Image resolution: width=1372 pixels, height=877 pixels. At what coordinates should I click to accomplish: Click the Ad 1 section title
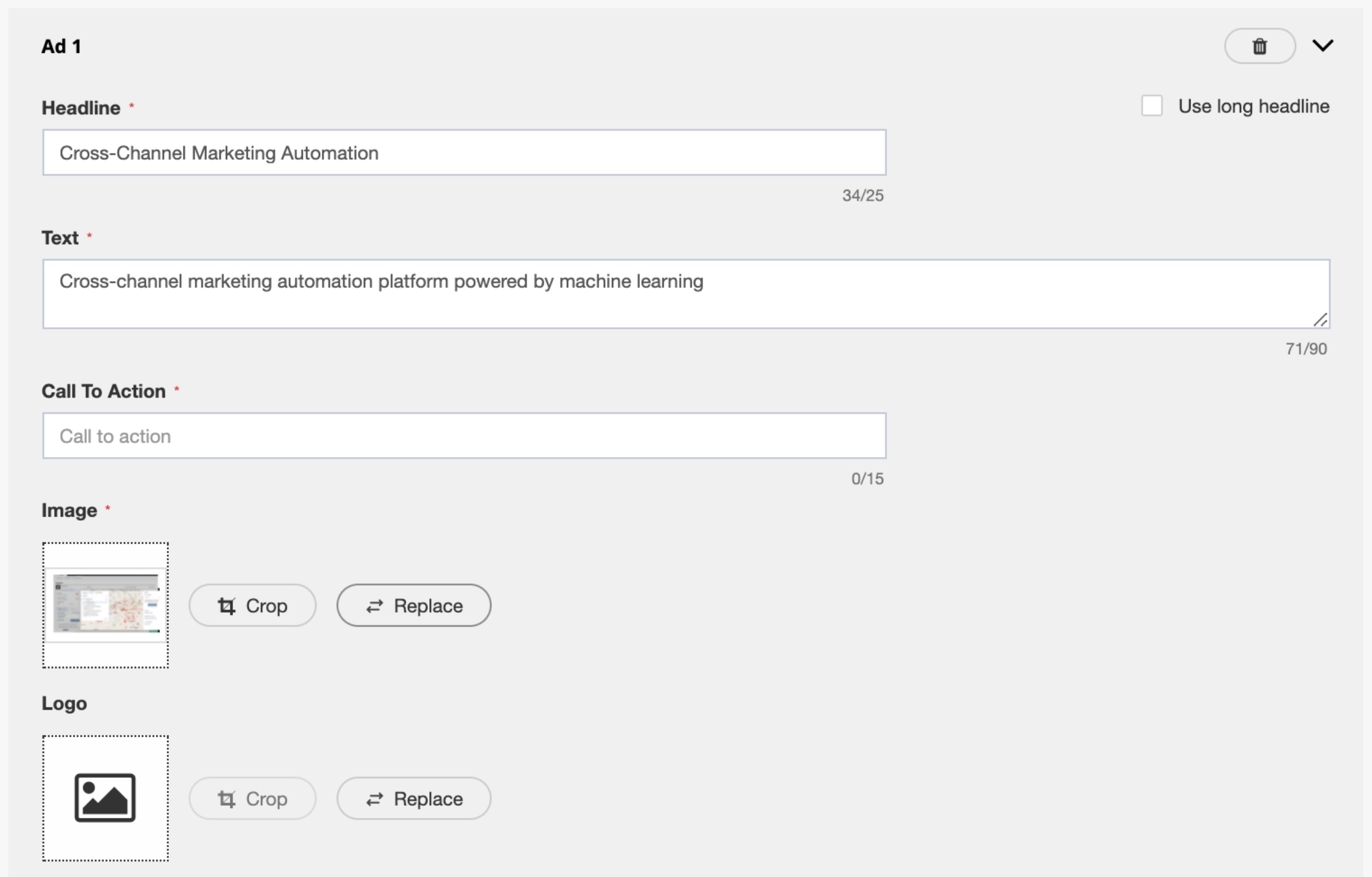(x=61, y=47)
